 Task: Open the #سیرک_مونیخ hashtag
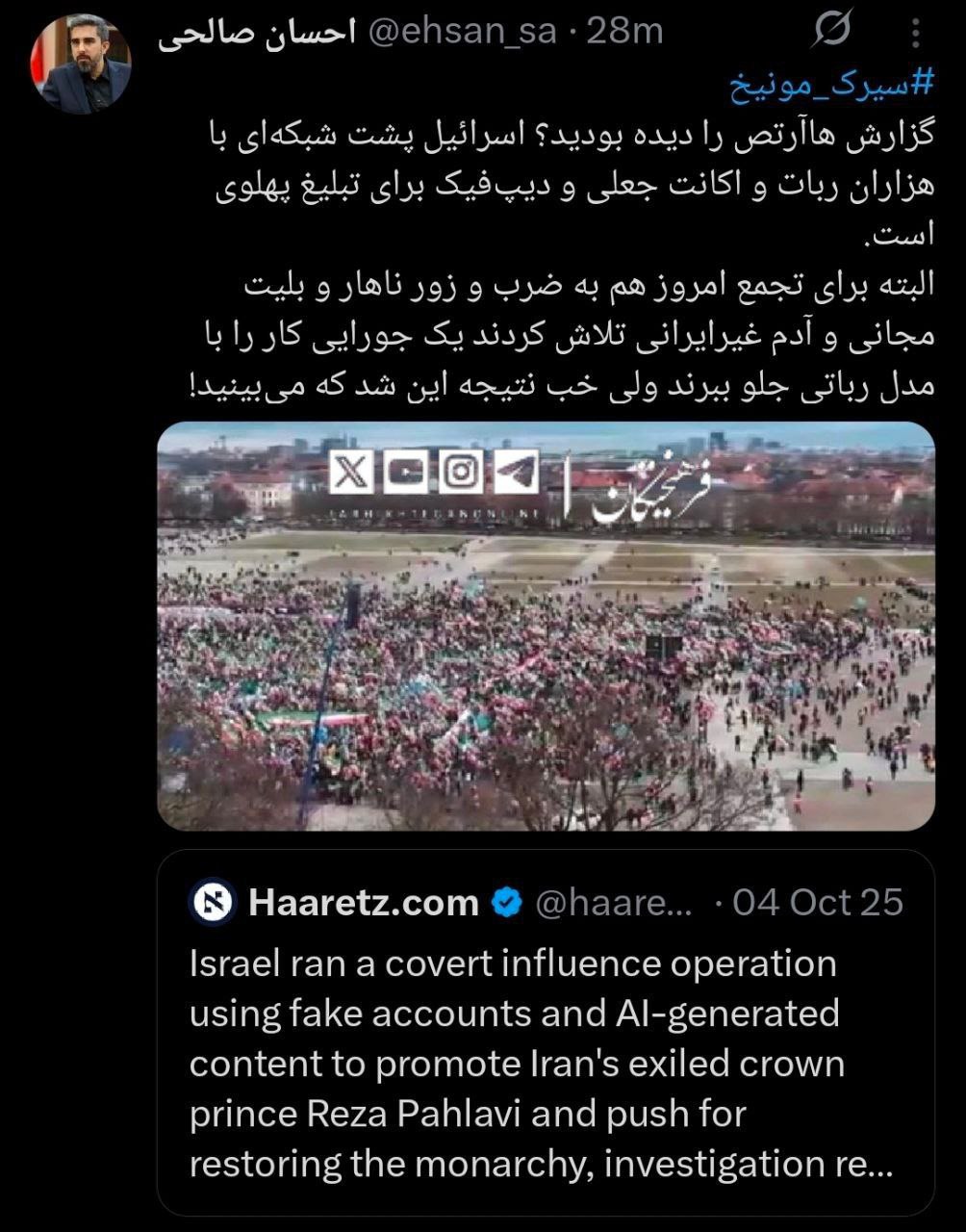coord(830,86)
